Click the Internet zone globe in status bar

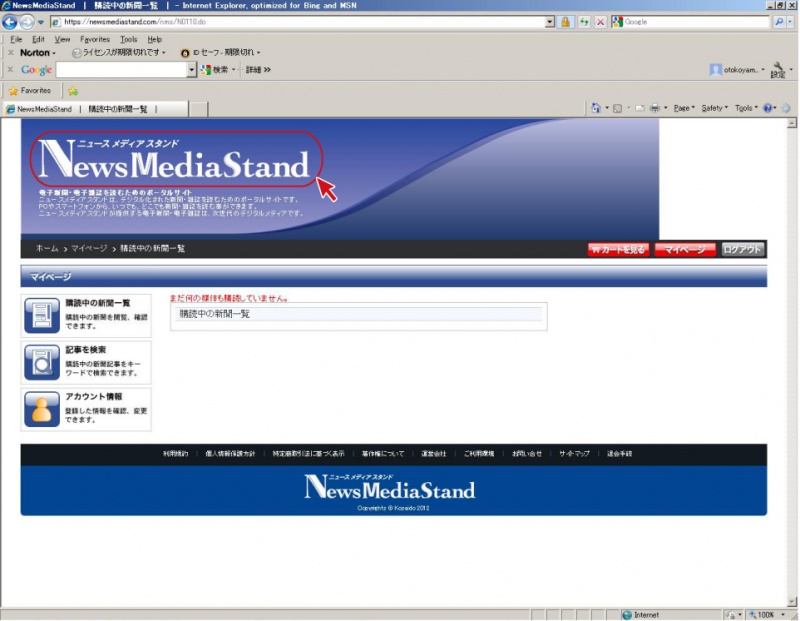coord(627,615)
